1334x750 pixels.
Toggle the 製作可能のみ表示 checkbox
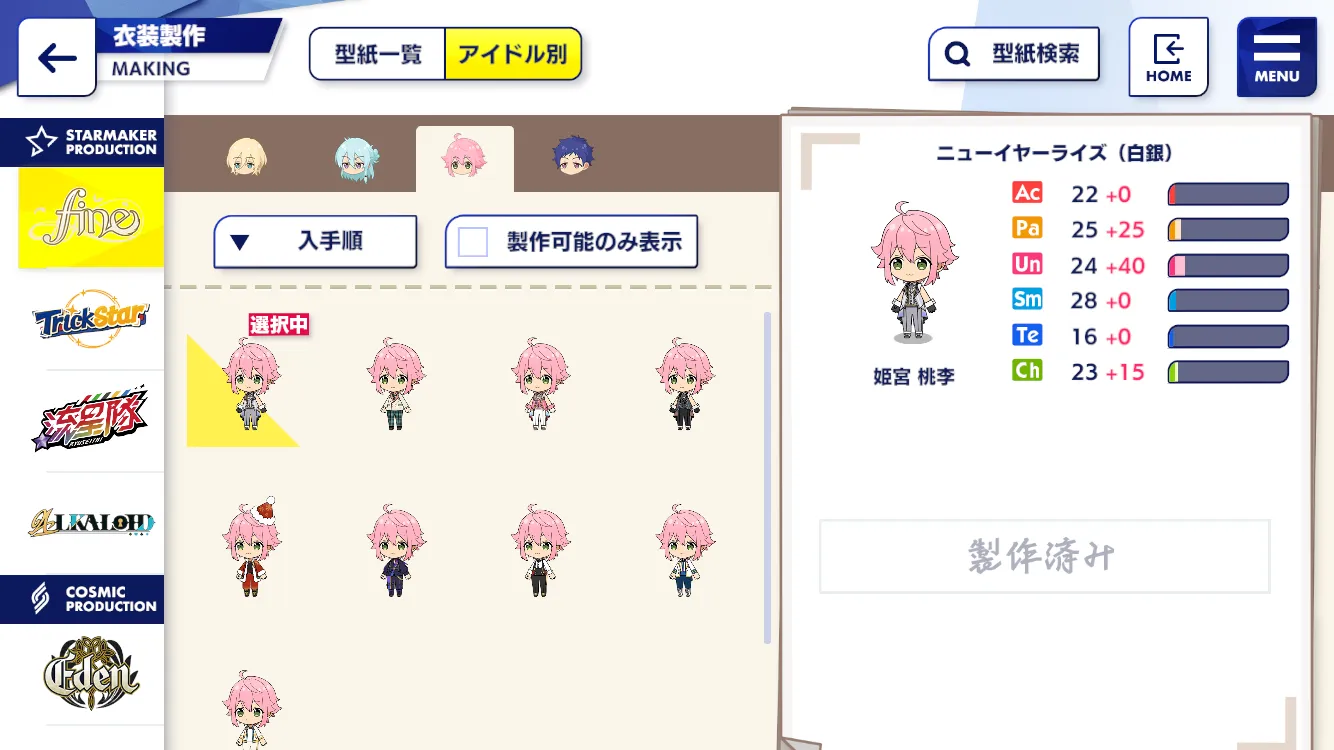(472, 242)
